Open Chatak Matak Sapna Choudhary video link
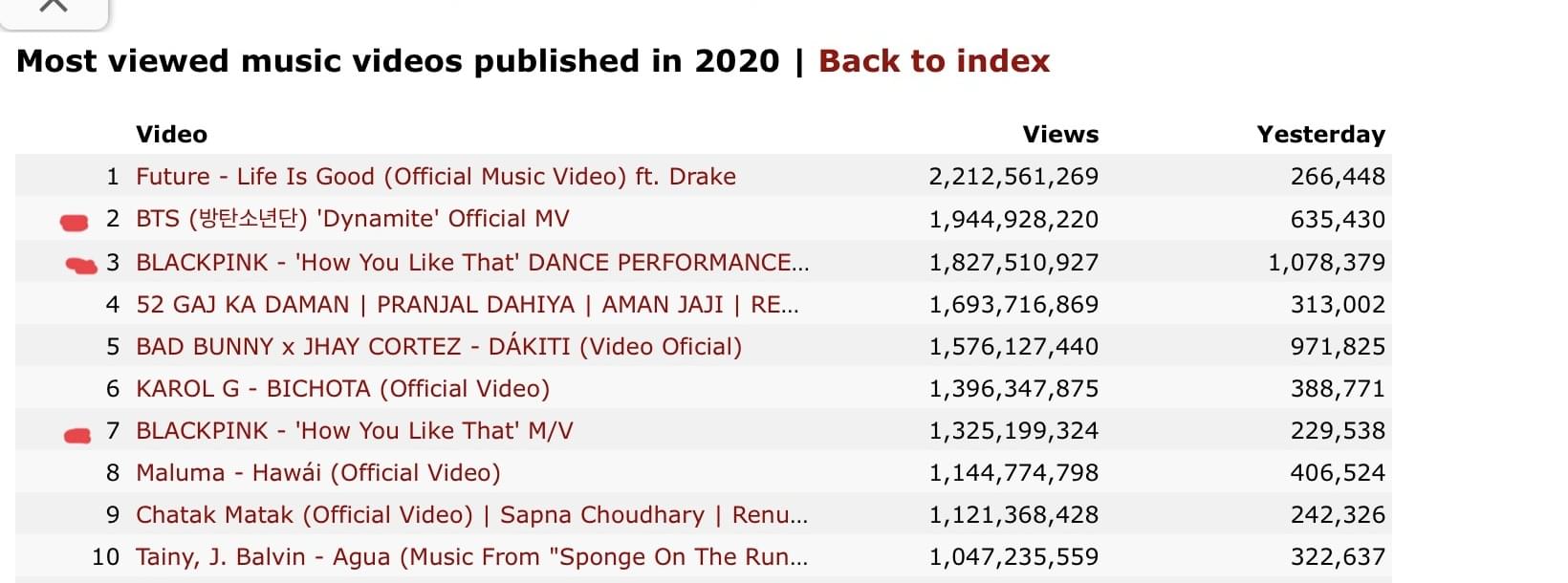The image size is (1568, 583). (472, 515)
